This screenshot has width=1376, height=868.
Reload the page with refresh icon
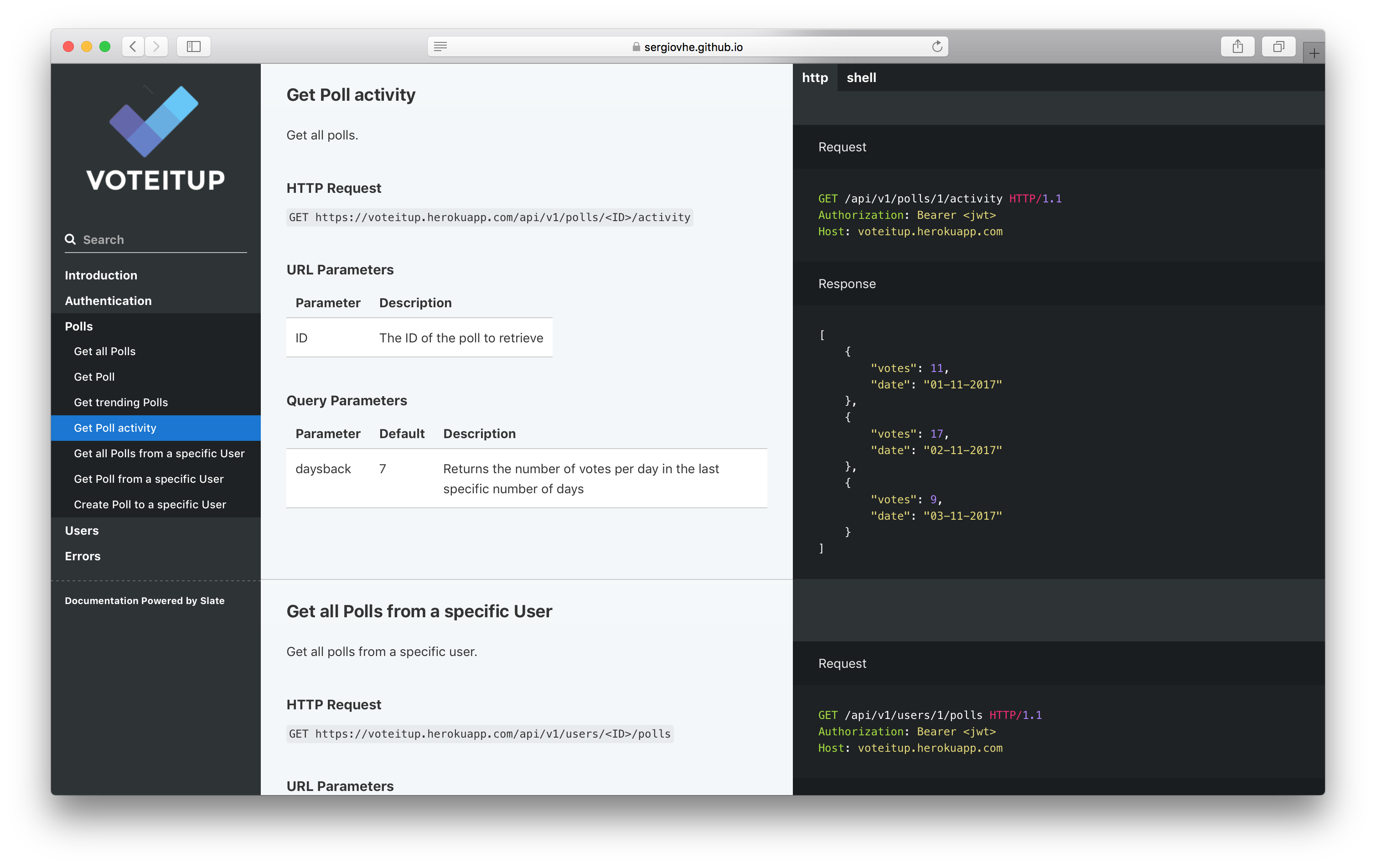(x=936, y=46)
